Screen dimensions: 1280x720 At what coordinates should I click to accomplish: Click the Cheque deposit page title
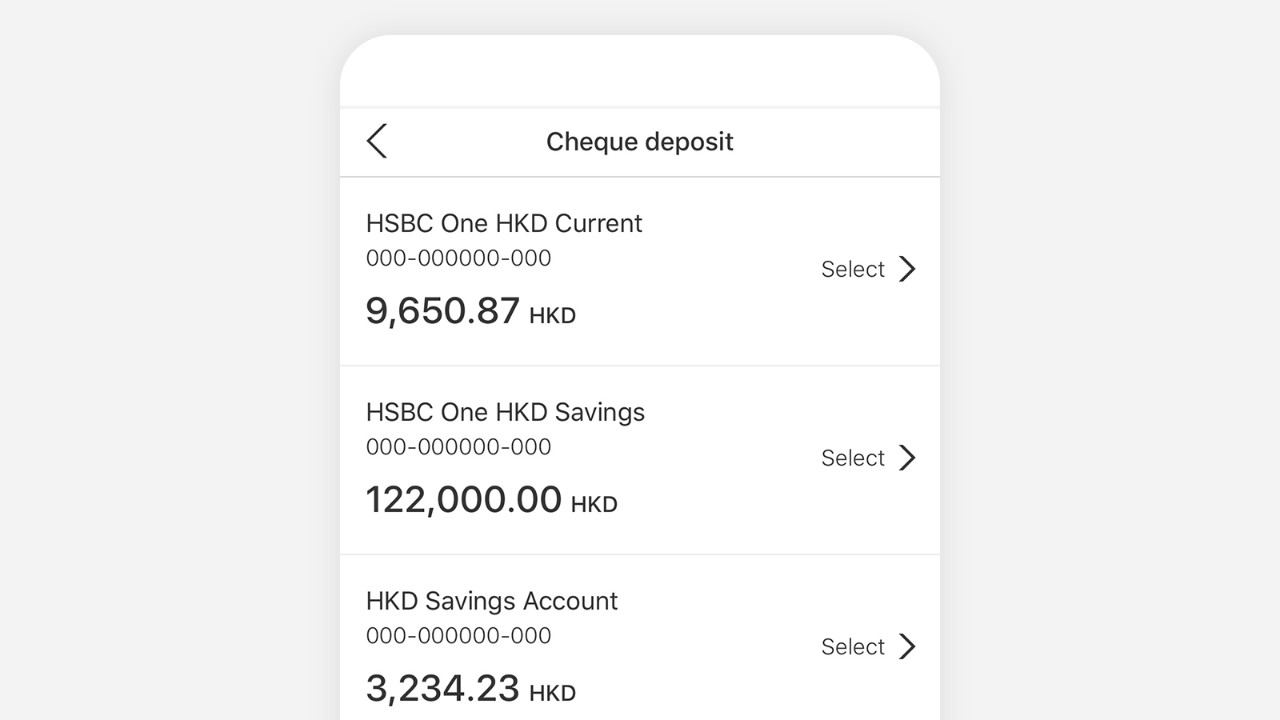(x=640, y=142)
